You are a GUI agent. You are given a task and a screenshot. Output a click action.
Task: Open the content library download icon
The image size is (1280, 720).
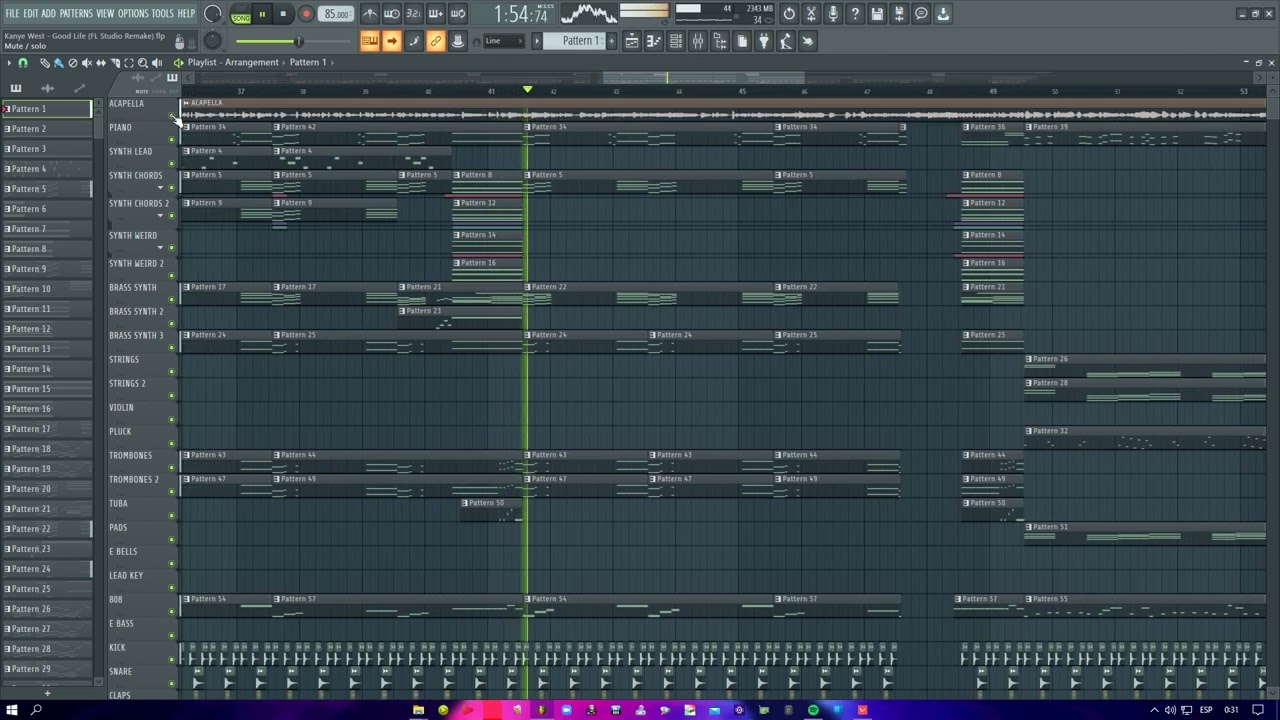coord(943,14)
